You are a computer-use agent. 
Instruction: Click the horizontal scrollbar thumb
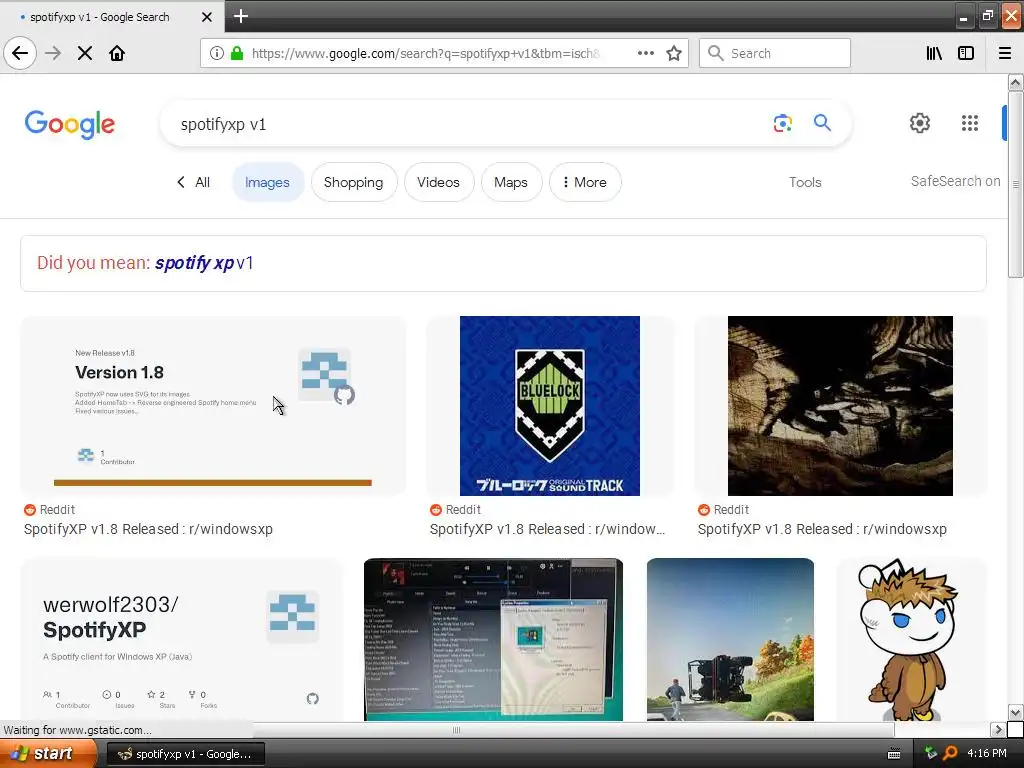tap(457, 729)
